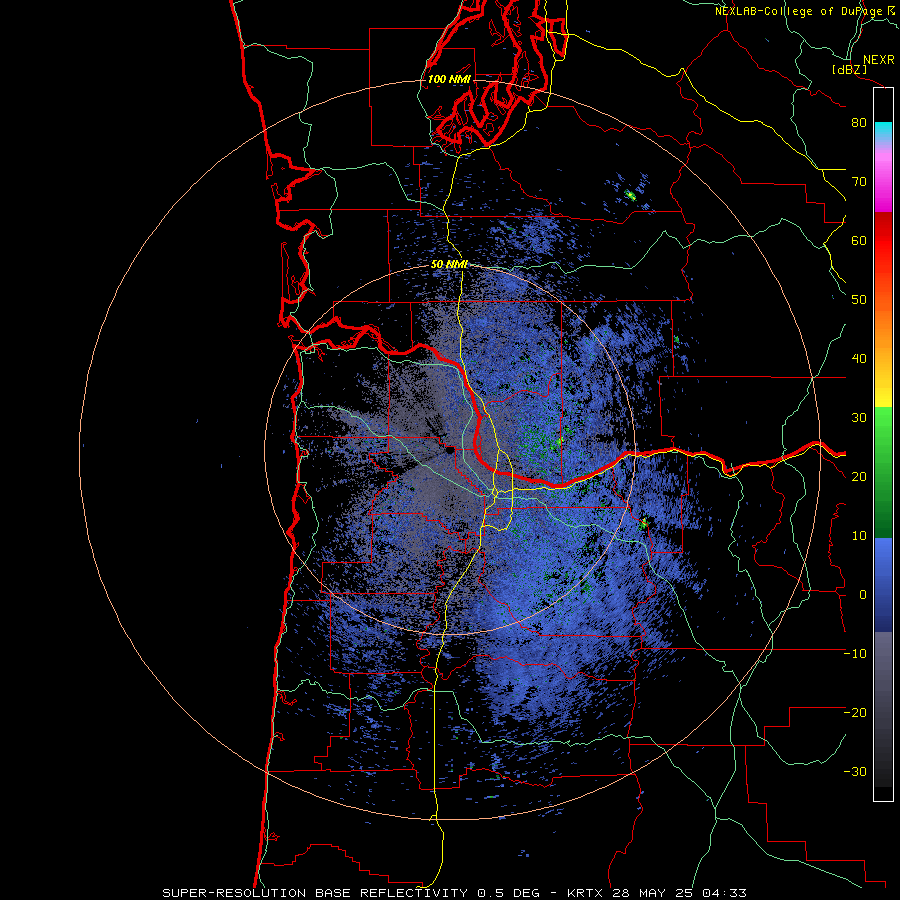Select the 100 NMI range ring label
Screen dimensions: 900x900
[449, 79]
